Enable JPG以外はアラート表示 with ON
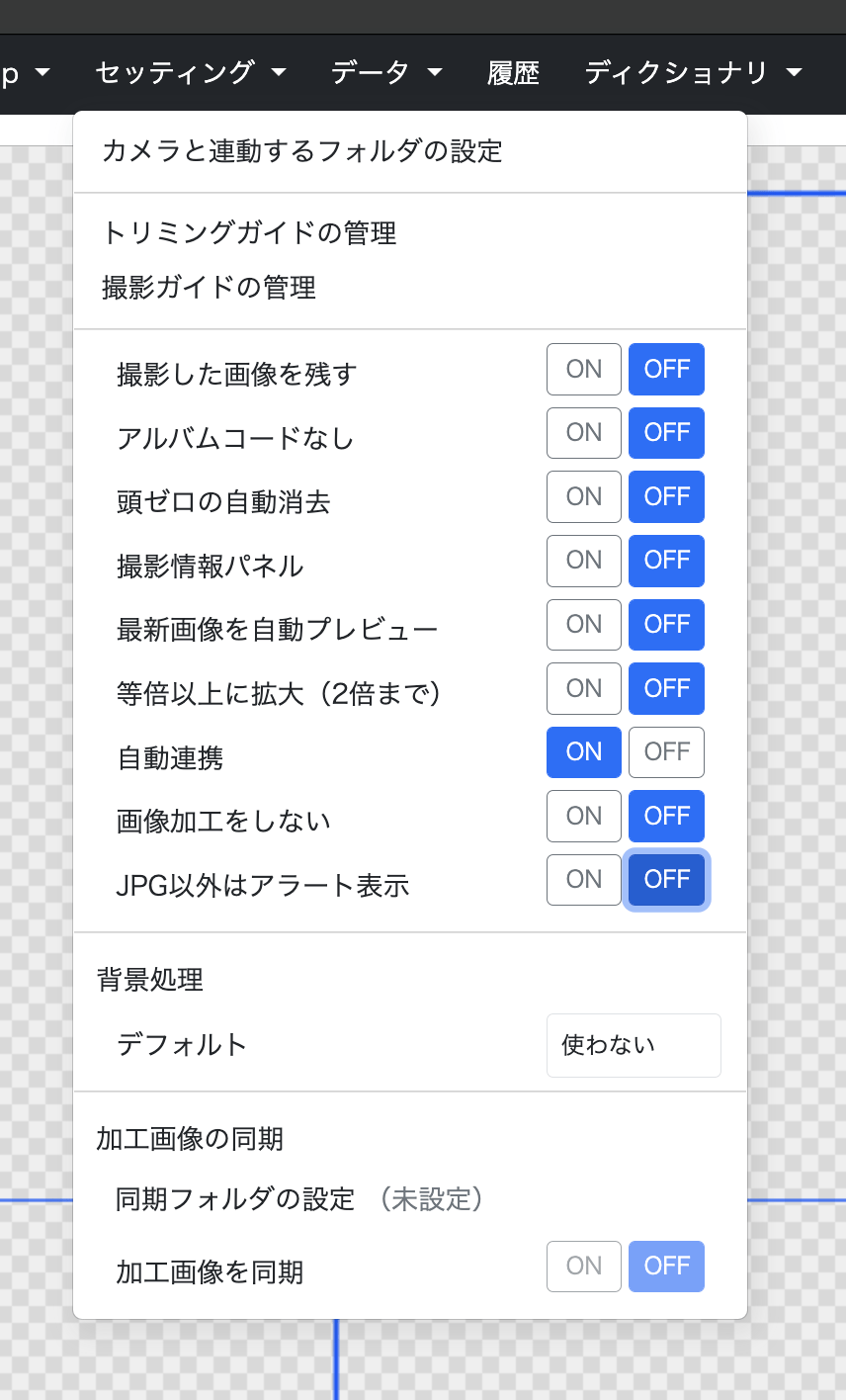The width and height of the screenshot is (846, 1400). tap(583, 880)
